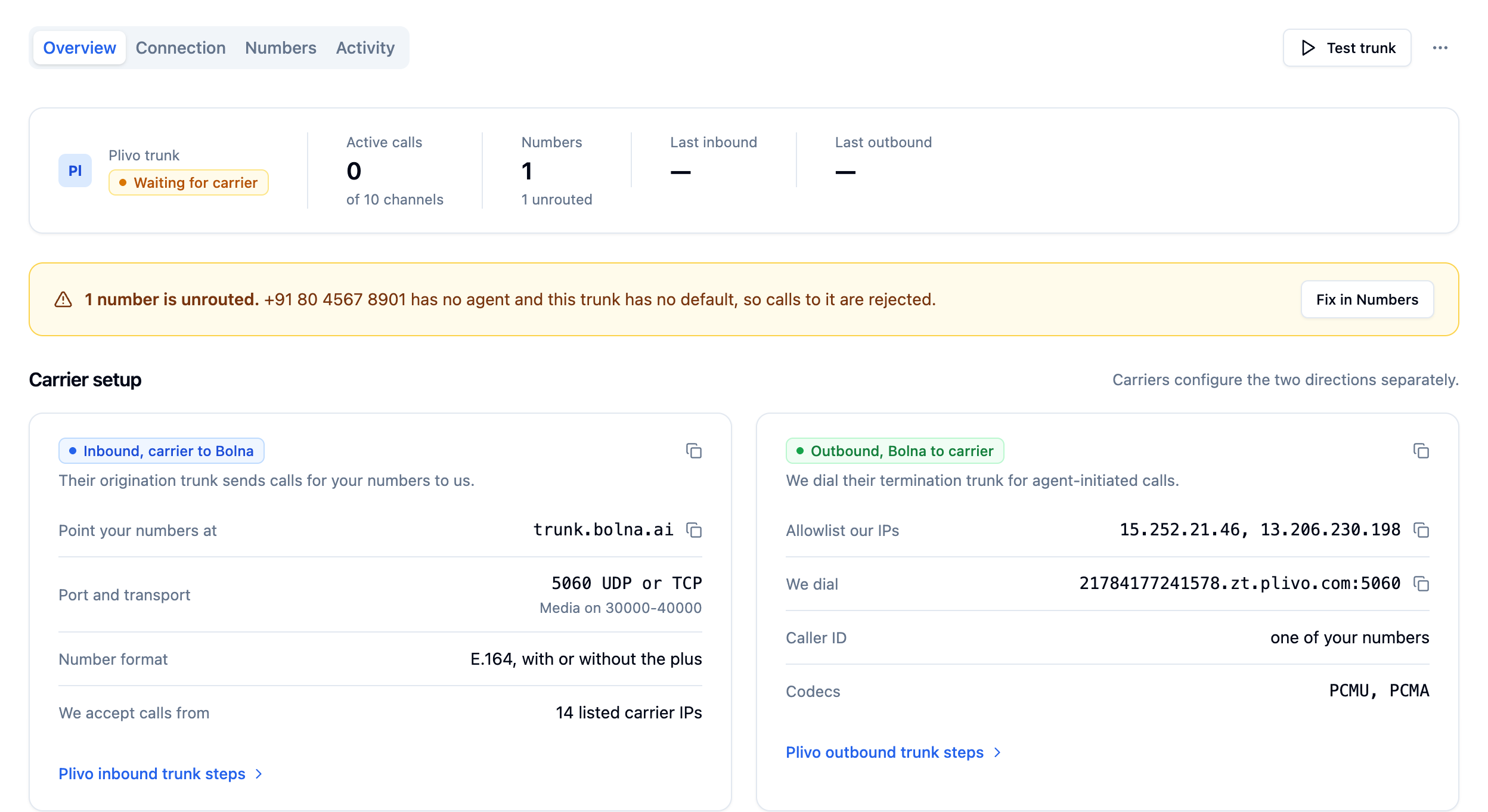View the Activity tab
This screenshot has width=1488, height=812.
click(x=365, y=48)
